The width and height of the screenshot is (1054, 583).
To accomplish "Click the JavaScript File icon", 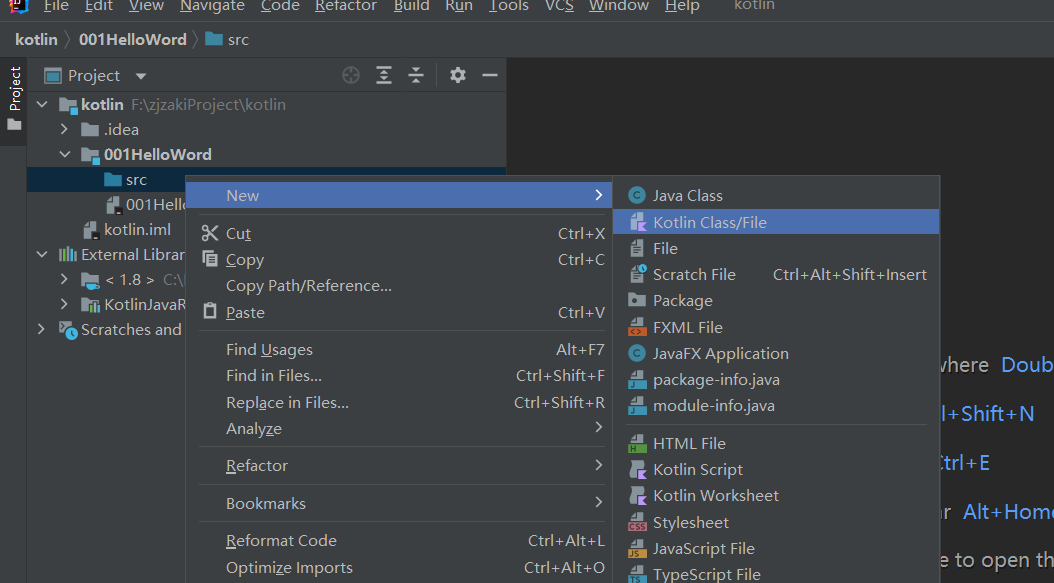I will tap(637, 549).
